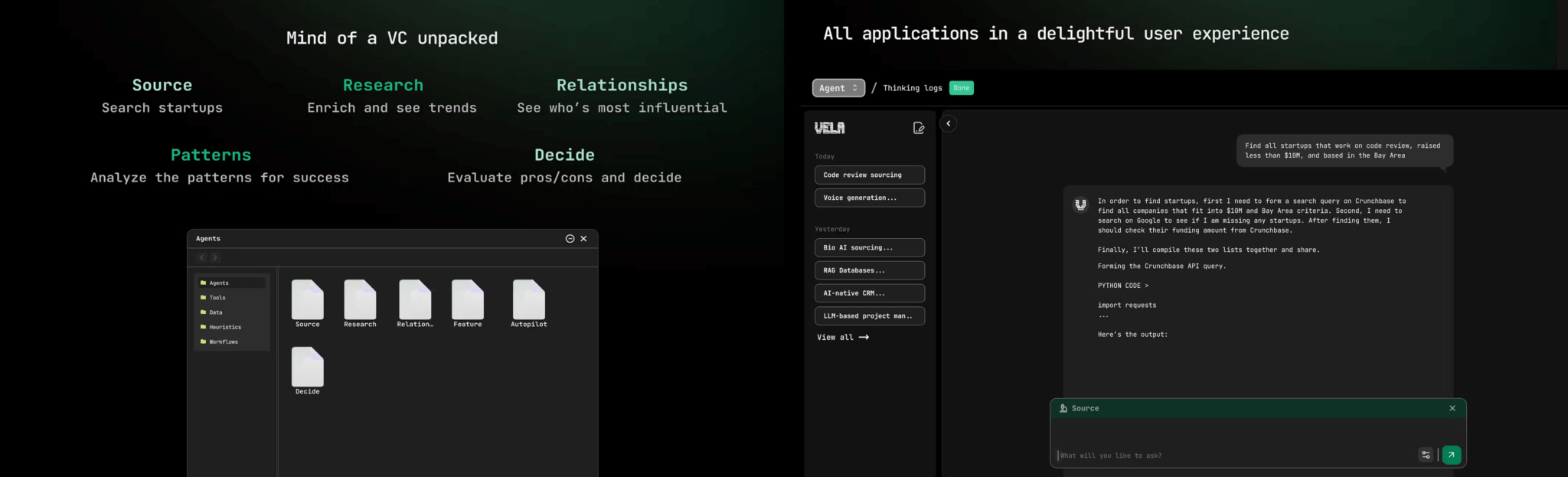Dismiss the Source agent tag
Image resolution: width=1568 pixels, height=477 pixels.
[x=1452, y=408]
